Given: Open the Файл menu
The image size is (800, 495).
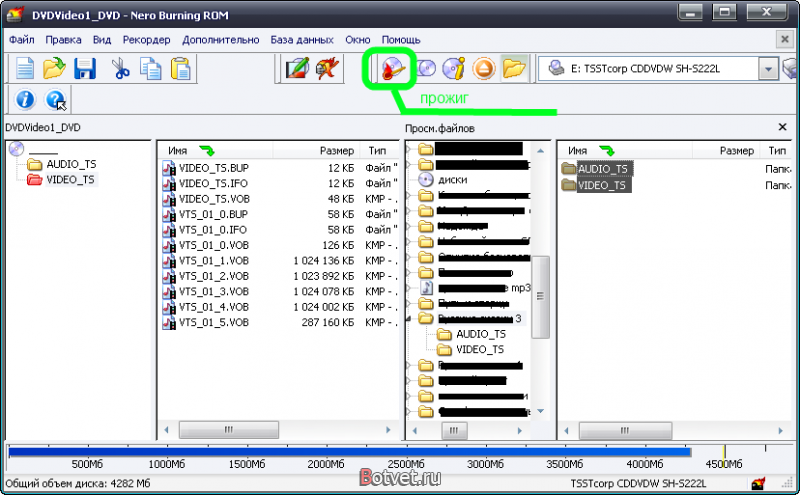Looking at the screenshot, I should [x=22, y=40].
